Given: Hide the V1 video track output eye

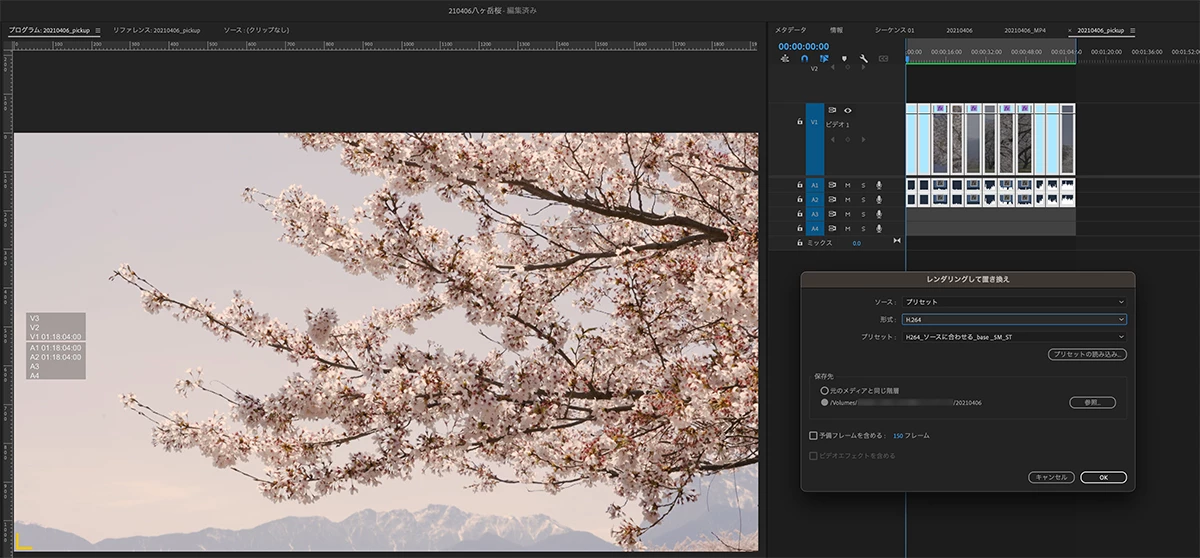Looking at the screenshot, I should pyautogui.click(x=848, y=110).
